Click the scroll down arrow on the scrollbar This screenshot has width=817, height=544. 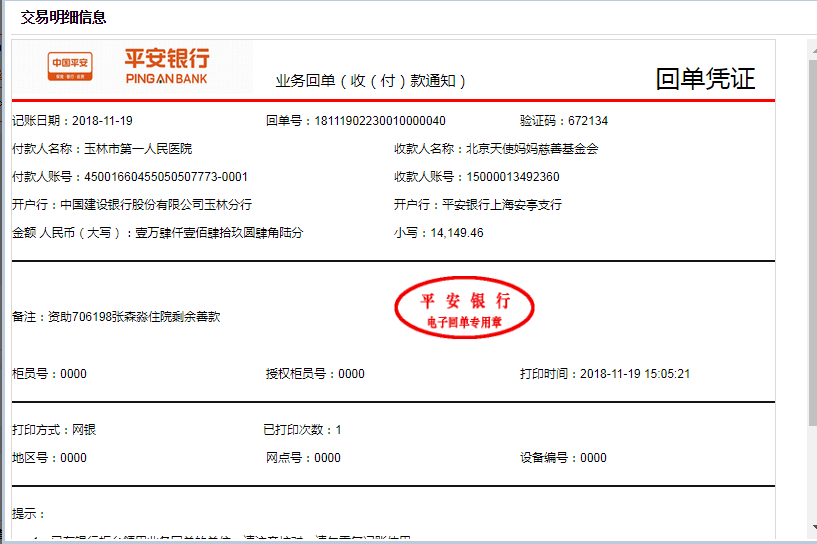(x=813, y=527)
